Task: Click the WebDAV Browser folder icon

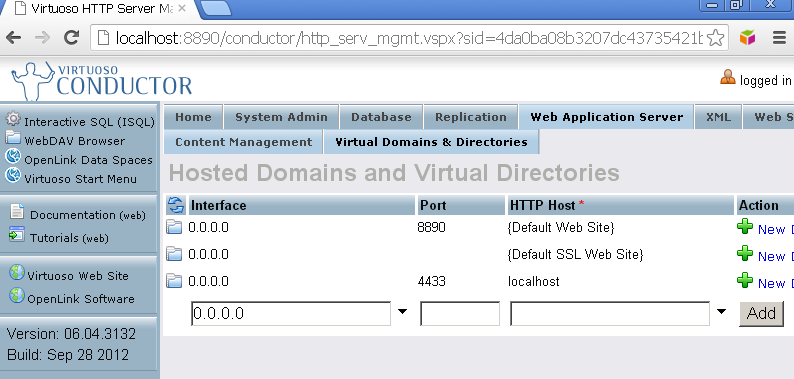Action: pos(13,138)
